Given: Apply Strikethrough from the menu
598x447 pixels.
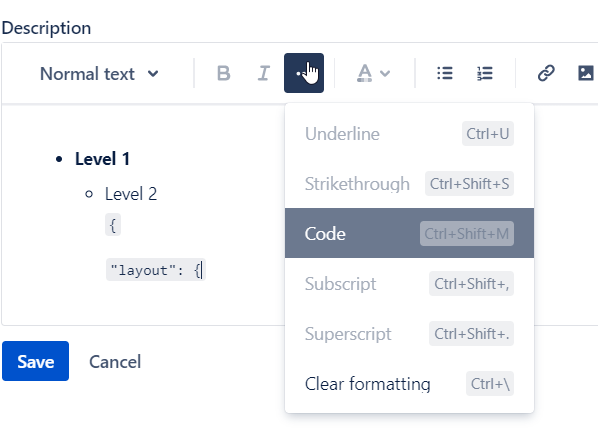Looking at the screenshot, I should click(409, 183).
